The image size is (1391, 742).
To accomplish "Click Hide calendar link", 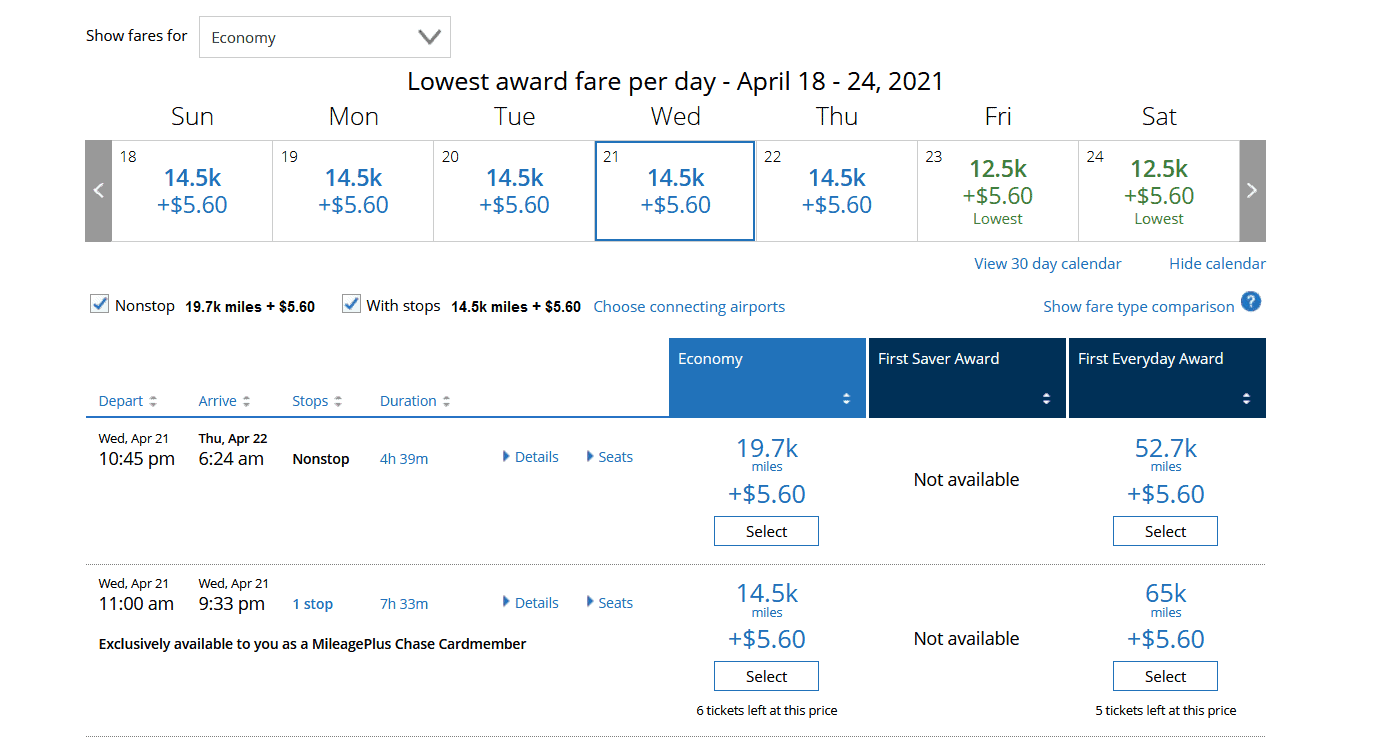I will [1217, 264].
